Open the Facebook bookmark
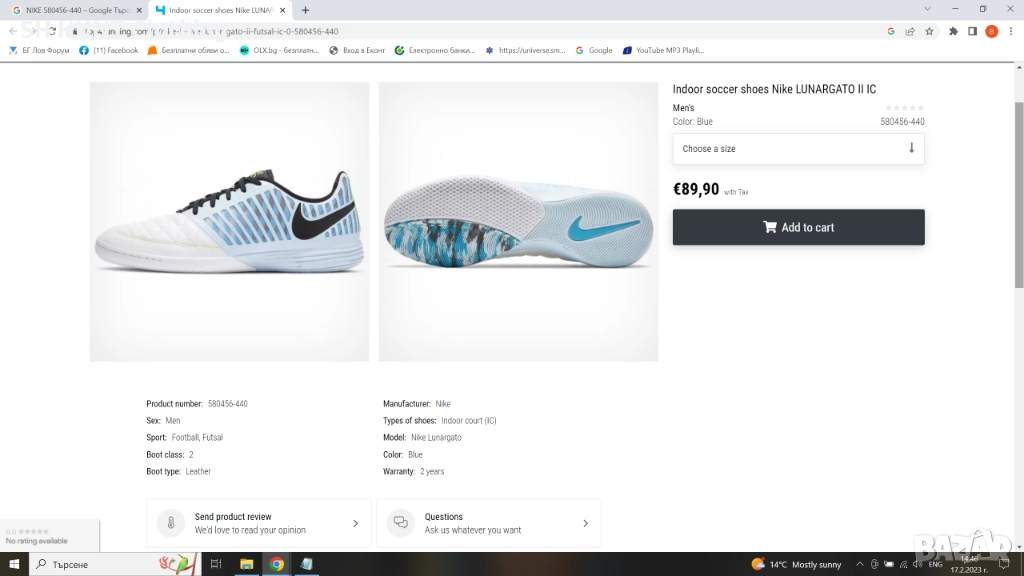Image resolution: width=1024 pixels, height=576 pixels. (x=109, y=50)
